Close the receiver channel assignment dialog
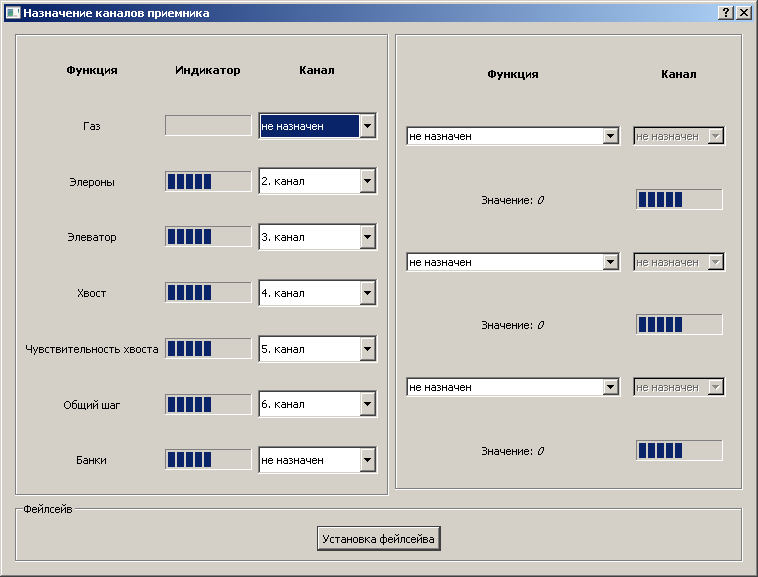Viewport: 758px width, 577px height. click(x=743, y=13)
